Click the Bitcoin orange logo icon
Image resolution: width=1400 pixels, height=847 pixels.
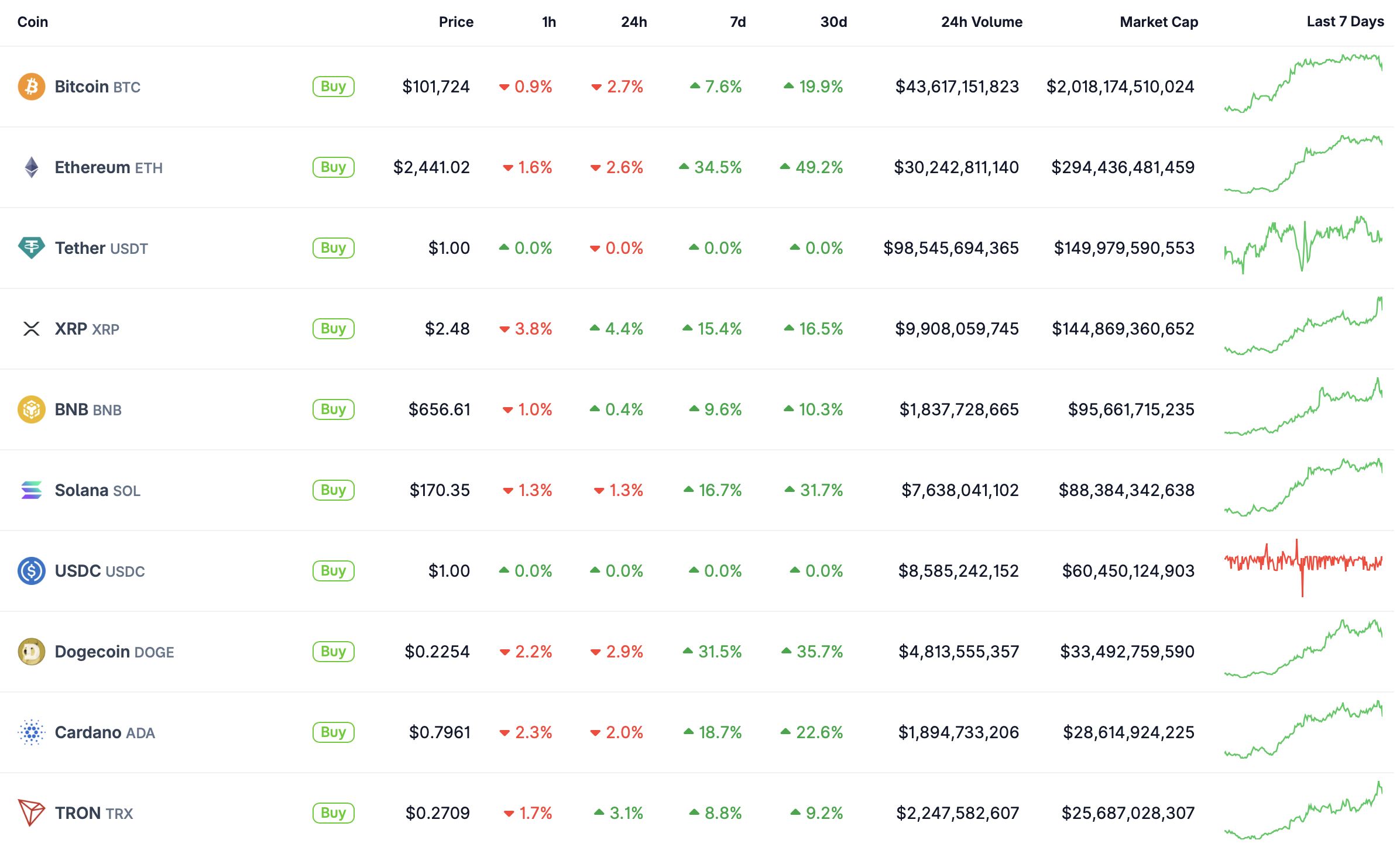[32, 87]
